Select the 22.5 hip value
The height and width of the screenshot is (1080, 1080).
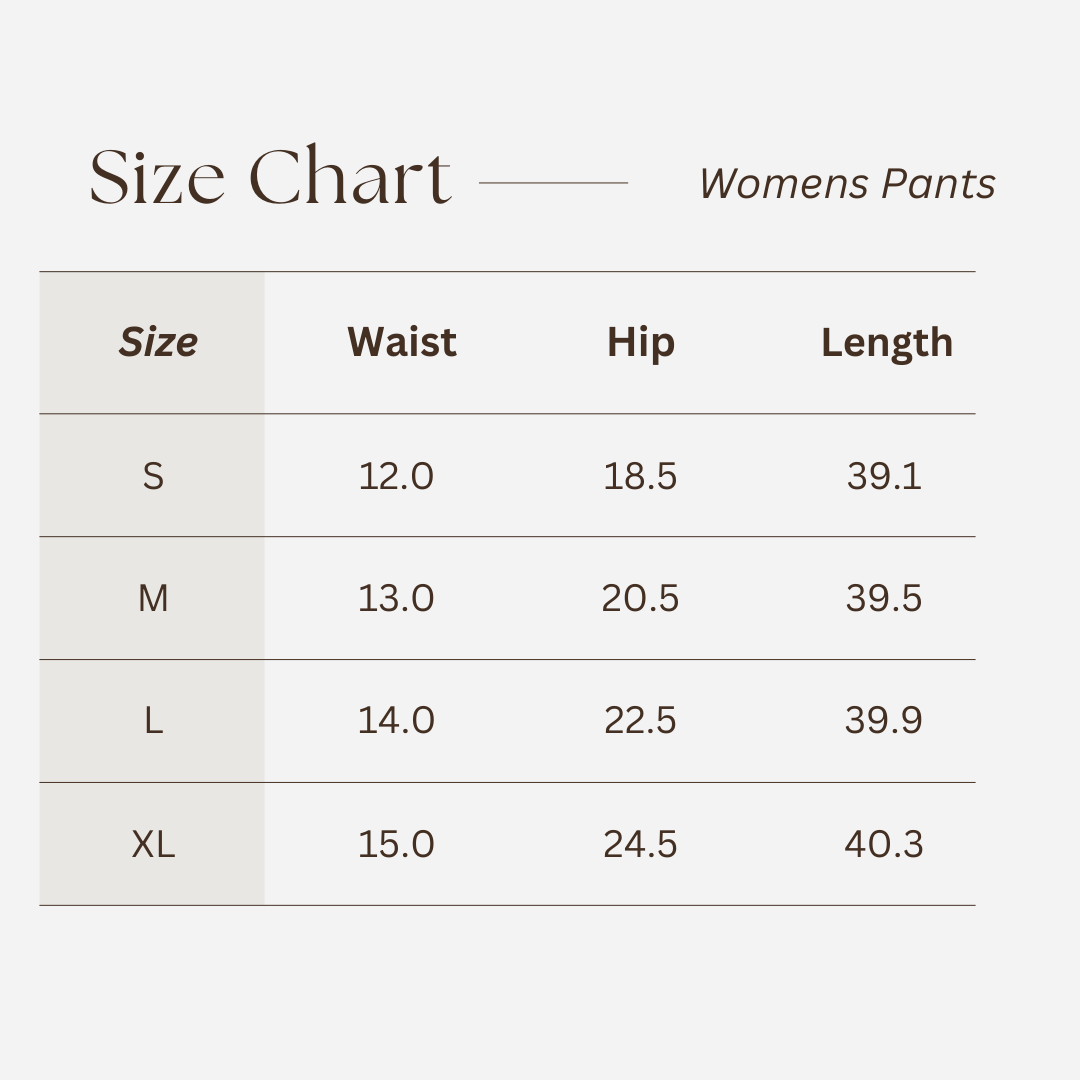coord(640,721)
